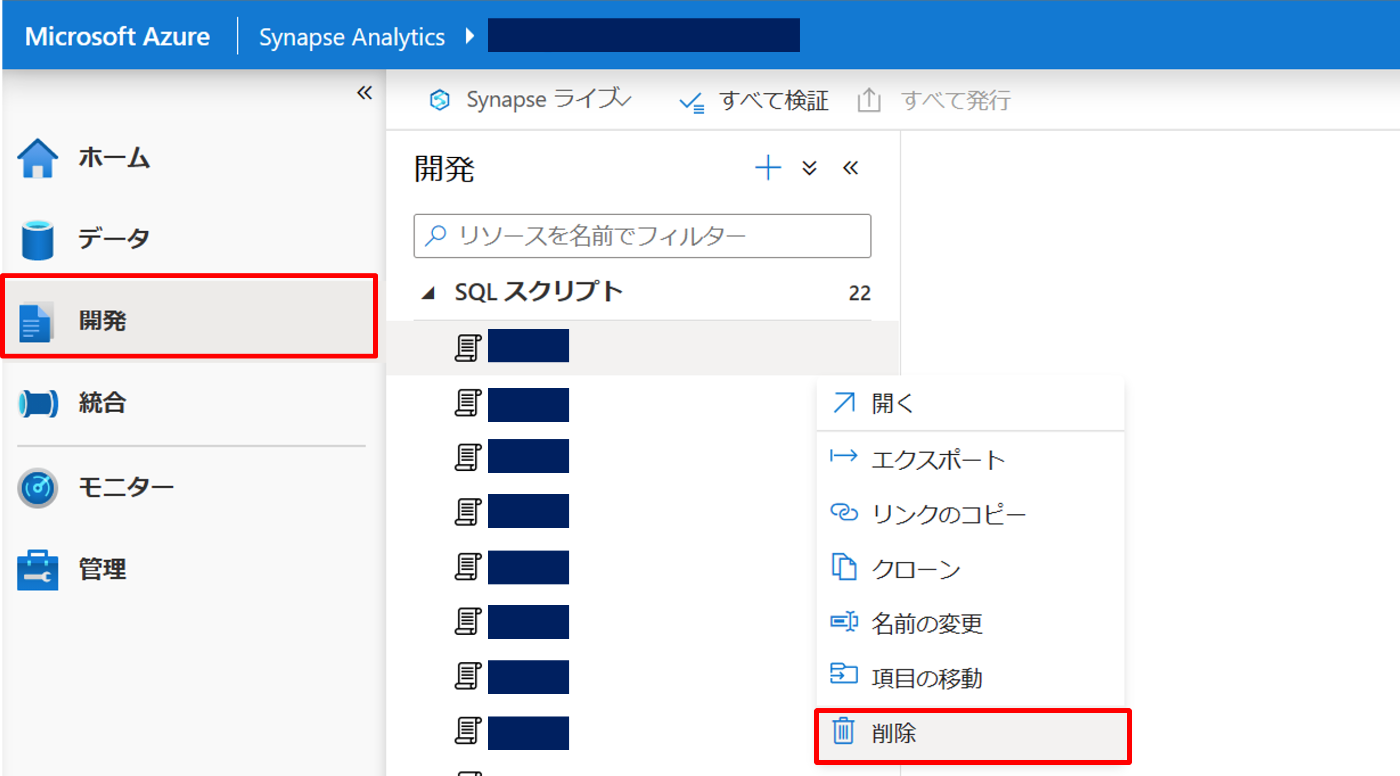Choose エクスポート from the context menu
The image size is (1400, 776).
tap(970, 459)
